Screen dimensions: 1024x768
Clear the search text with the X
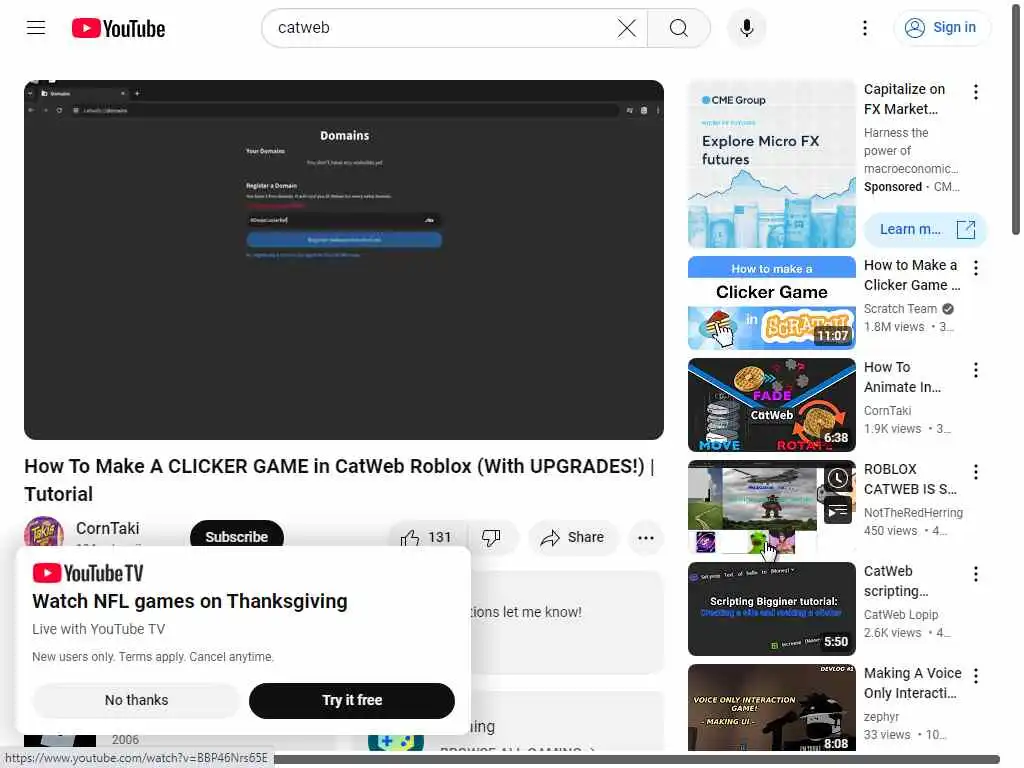(627, 28)
